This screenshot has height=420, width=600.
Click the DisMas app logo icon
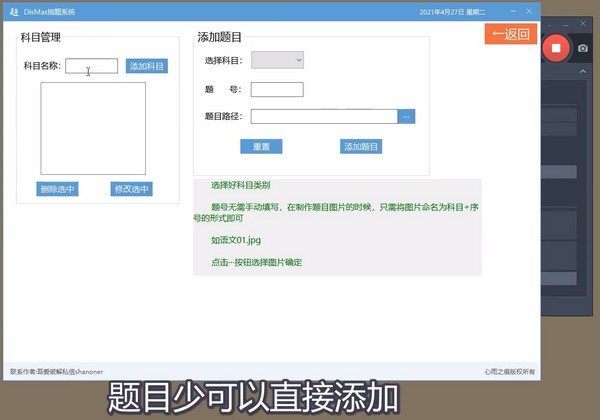tap(14, 12)
